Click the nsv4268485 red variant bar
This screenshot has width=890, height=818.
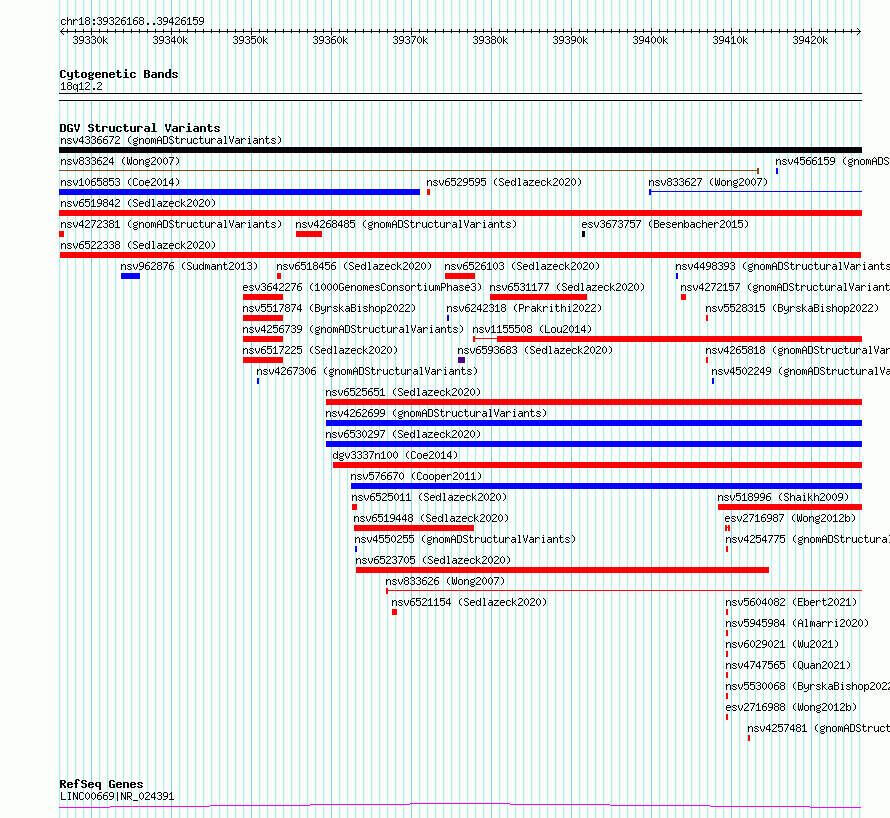pyautogui.click(x=309, y=234)
